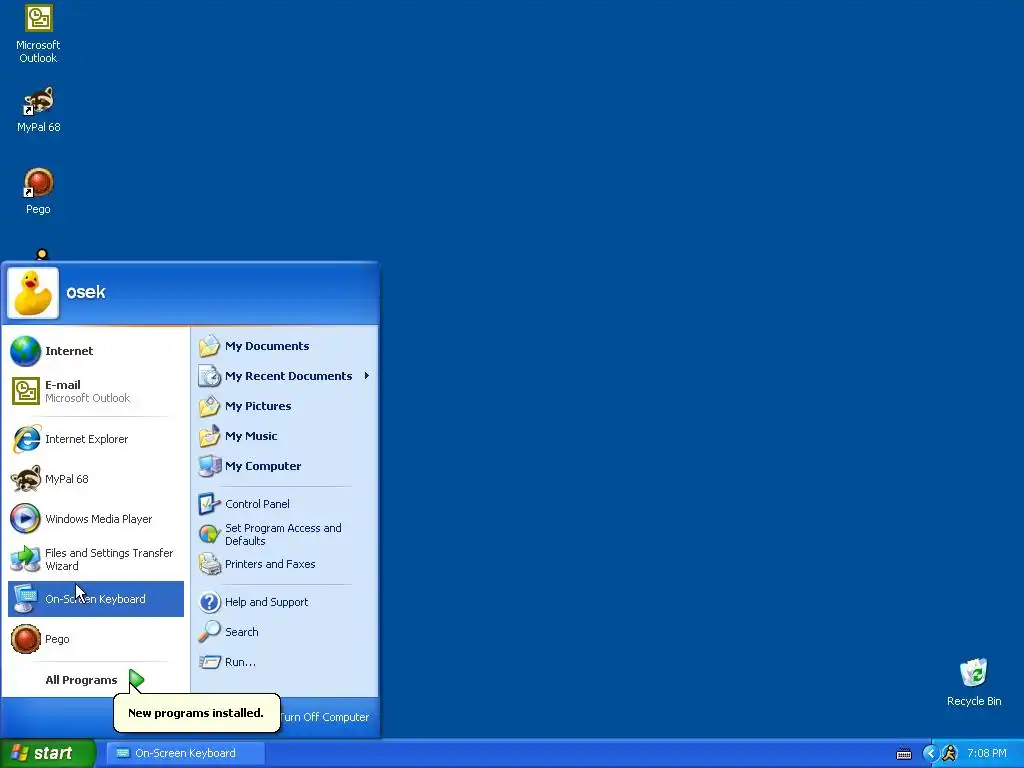Launch On-Screen Keyboard from the start menu
This screenshot has width=1024, height=768.
tap(96, 599)
